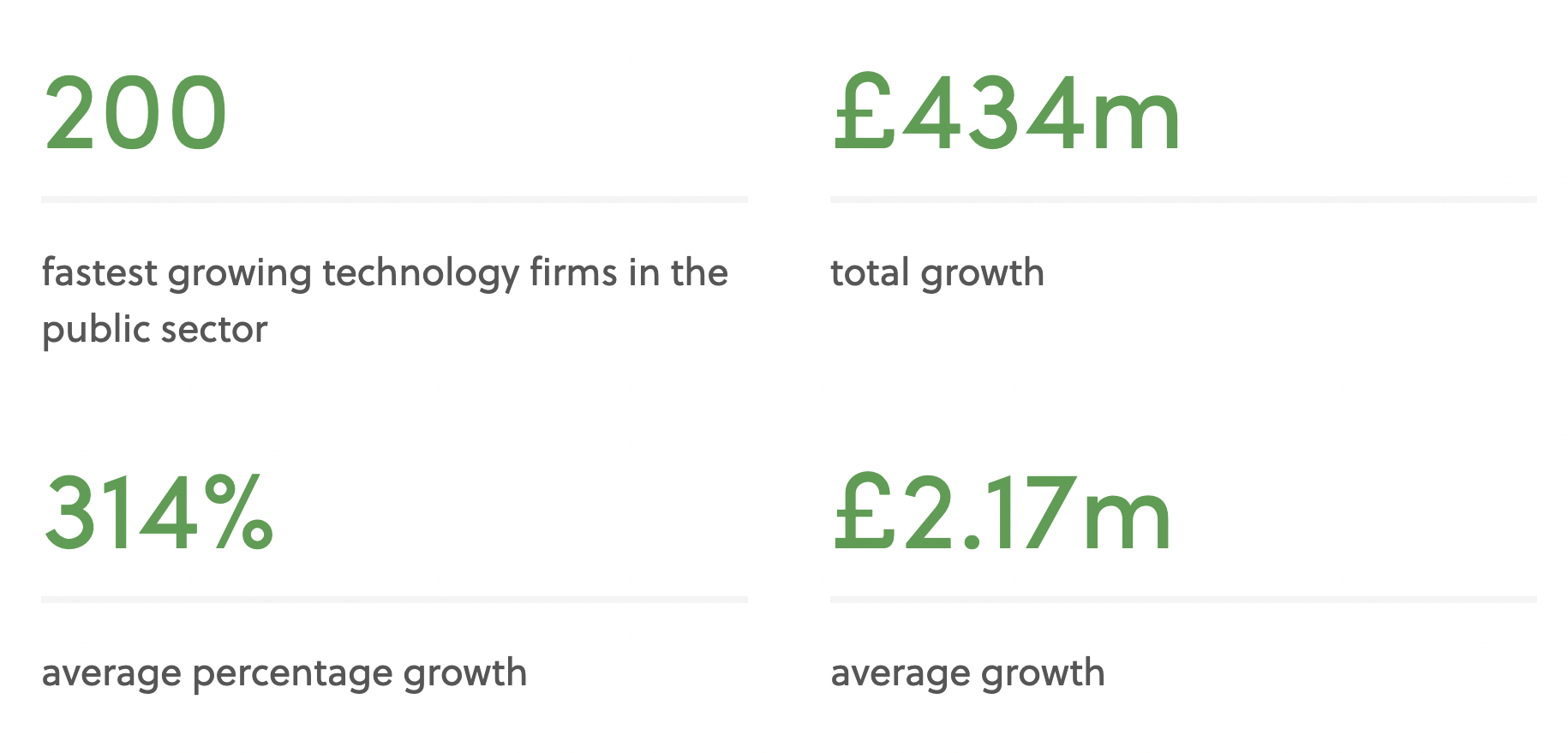
Task: Click the divider line beneath £2.17m
Action: (x=1183, y=600)
